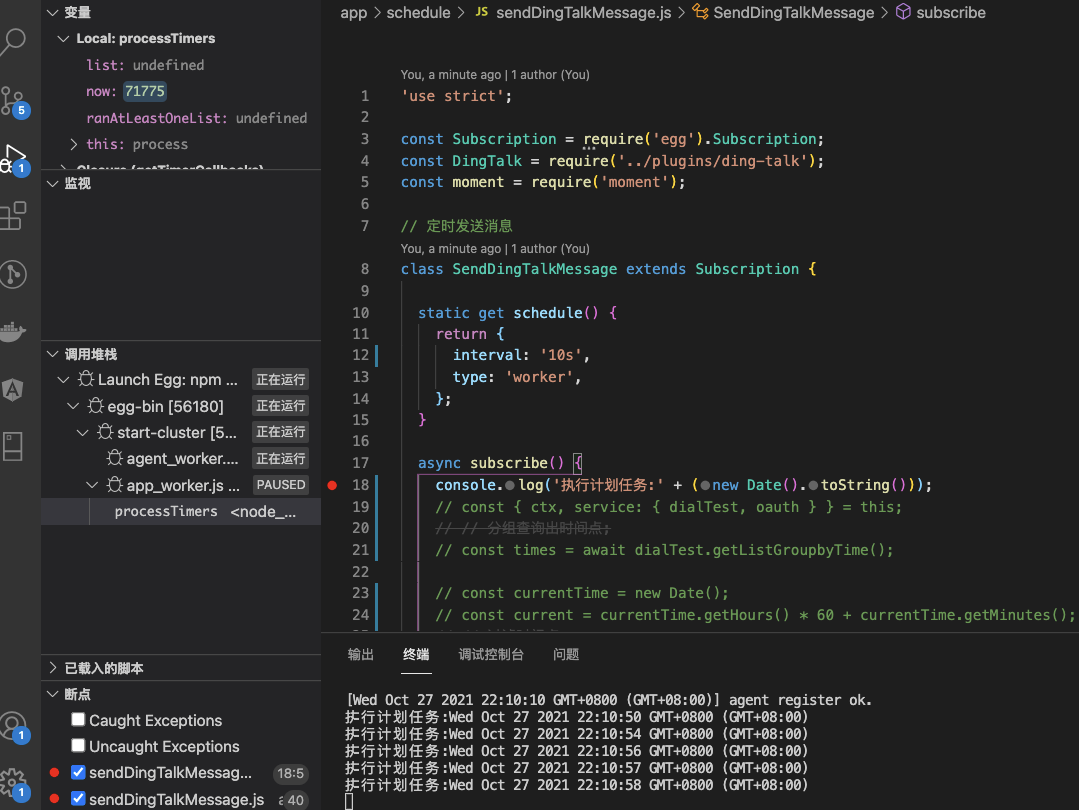Open the Extensions view icon

point(13,216)
